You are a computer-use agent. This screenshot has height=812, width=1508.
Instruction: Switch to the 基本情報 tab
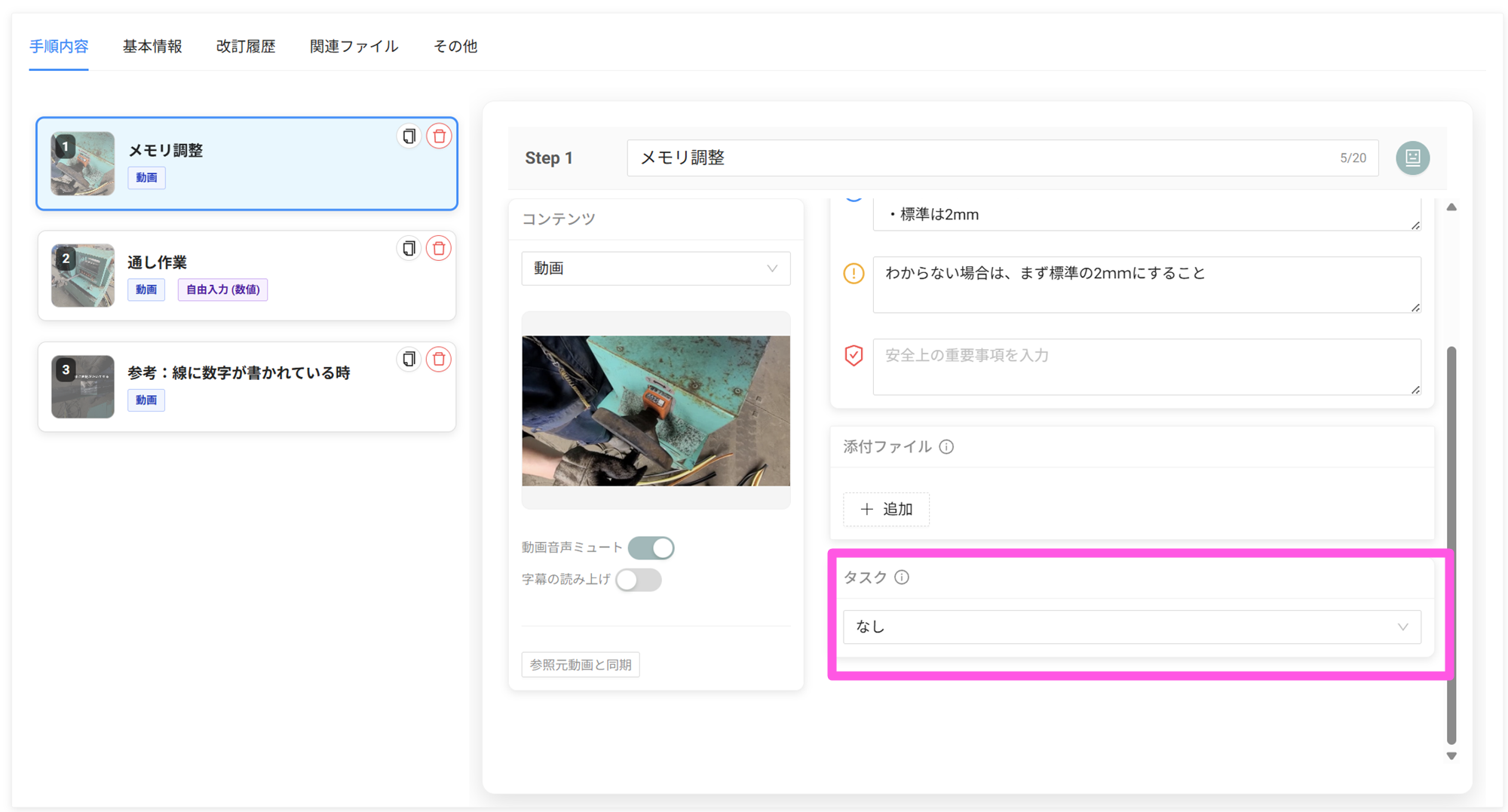click(152, 47)
